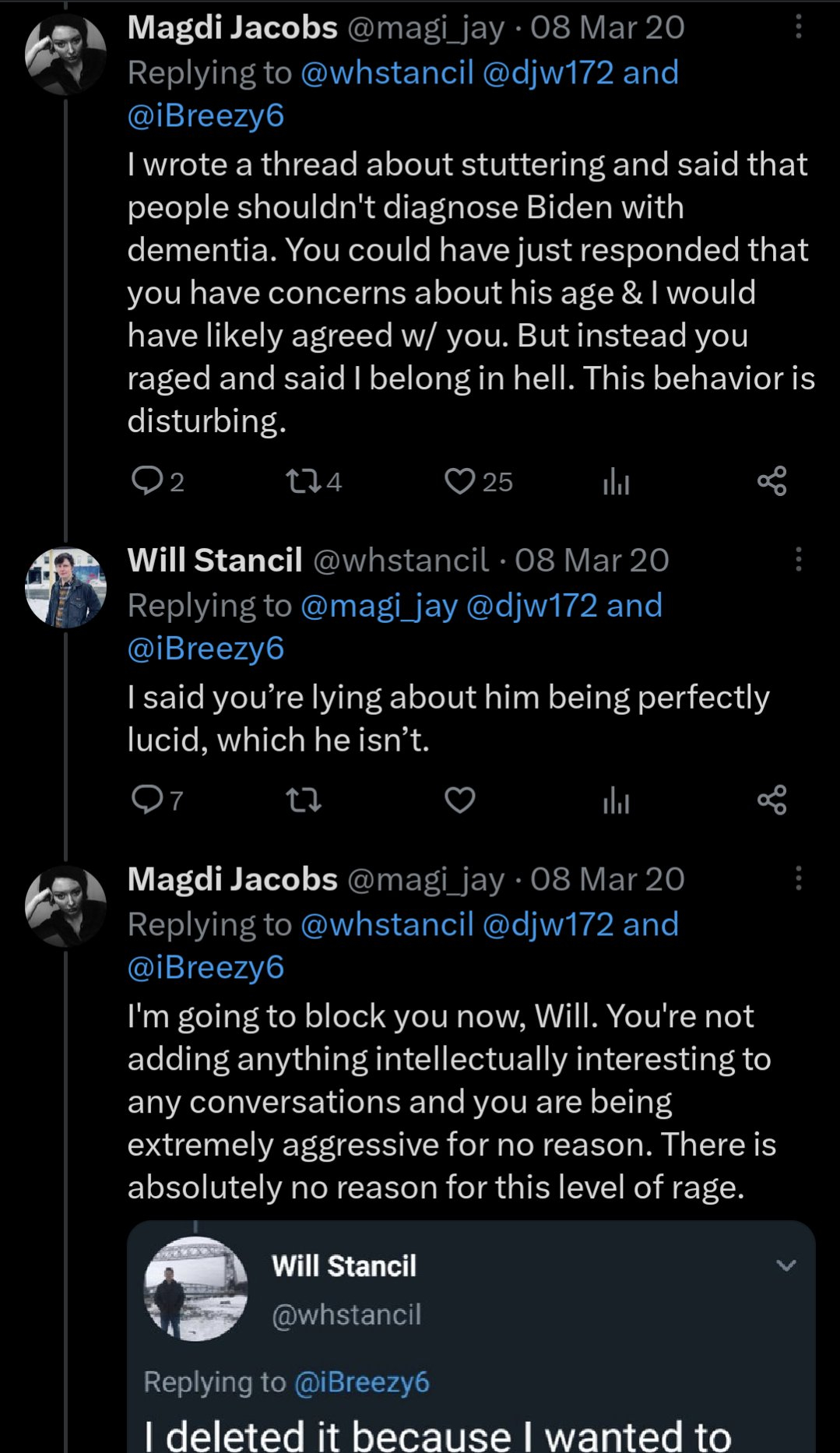The width and height of the screenshot is (840, 1453).
Task: Share Will Stancil's tweet
Action: point(771,800)
